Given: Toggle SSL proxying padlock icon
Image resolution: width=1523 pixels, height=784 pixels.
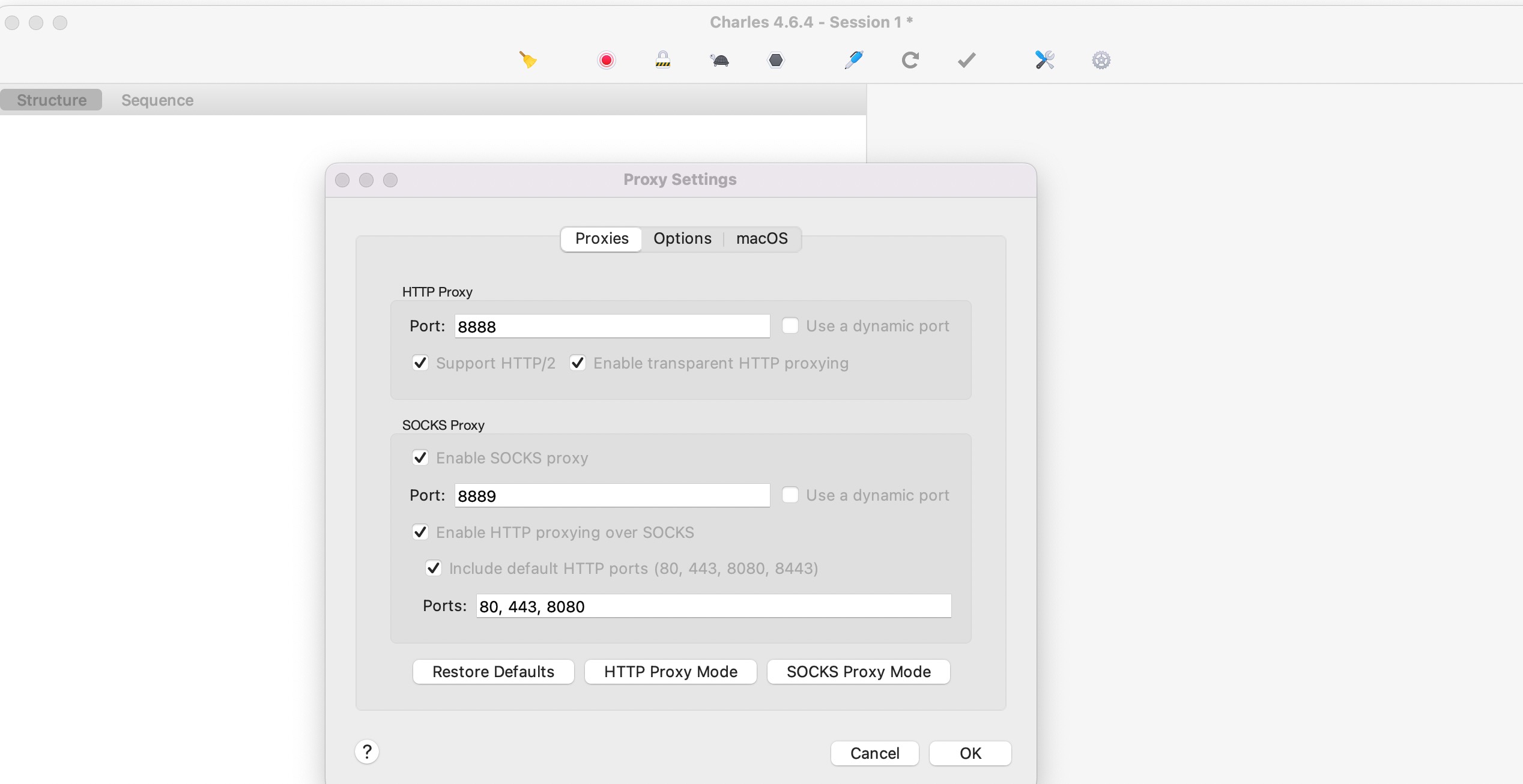Looking at the screenshot, I should point(662,60).
